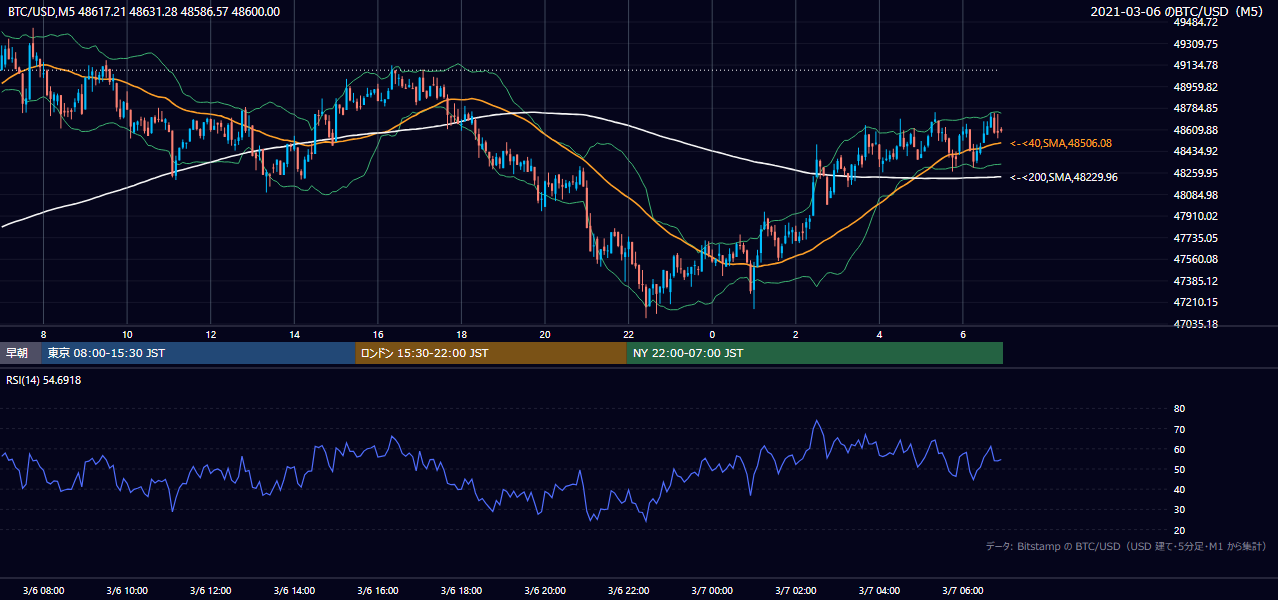Click the 3/6 22:00 date label
Image resolution: width=1278 pixels, height=600 pixels.
[628, 590]
